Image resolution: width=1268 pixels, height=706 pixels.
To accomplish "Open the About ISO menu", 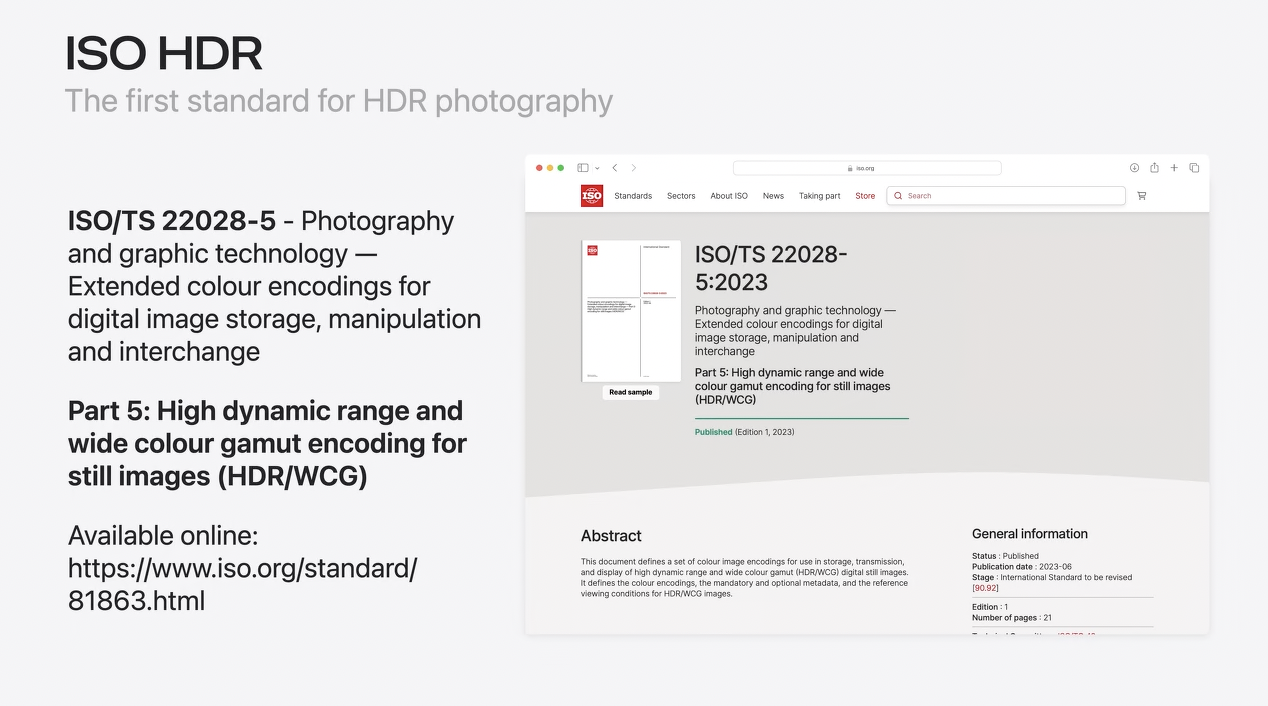I will click(729, 196).
